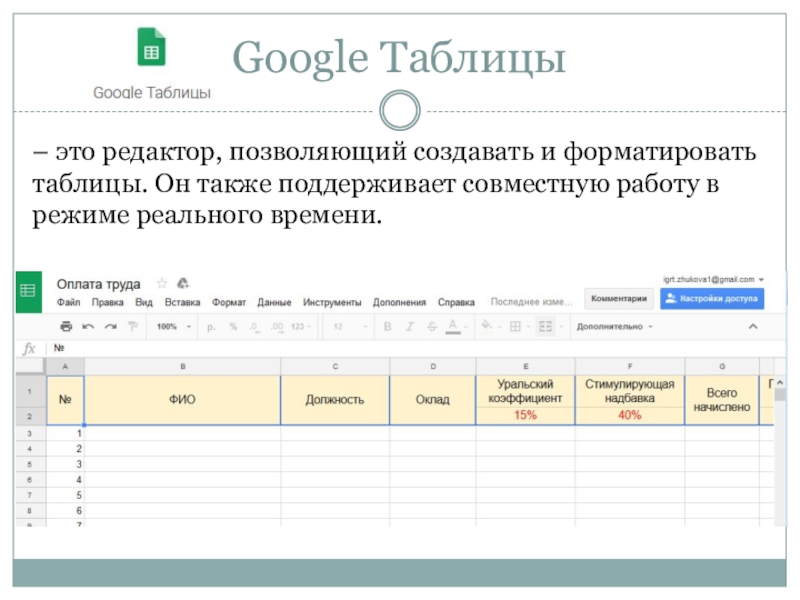Toggle strikethrough formatting
The height and width of the screenshot is (600, 800).
(x=432, y=326)
